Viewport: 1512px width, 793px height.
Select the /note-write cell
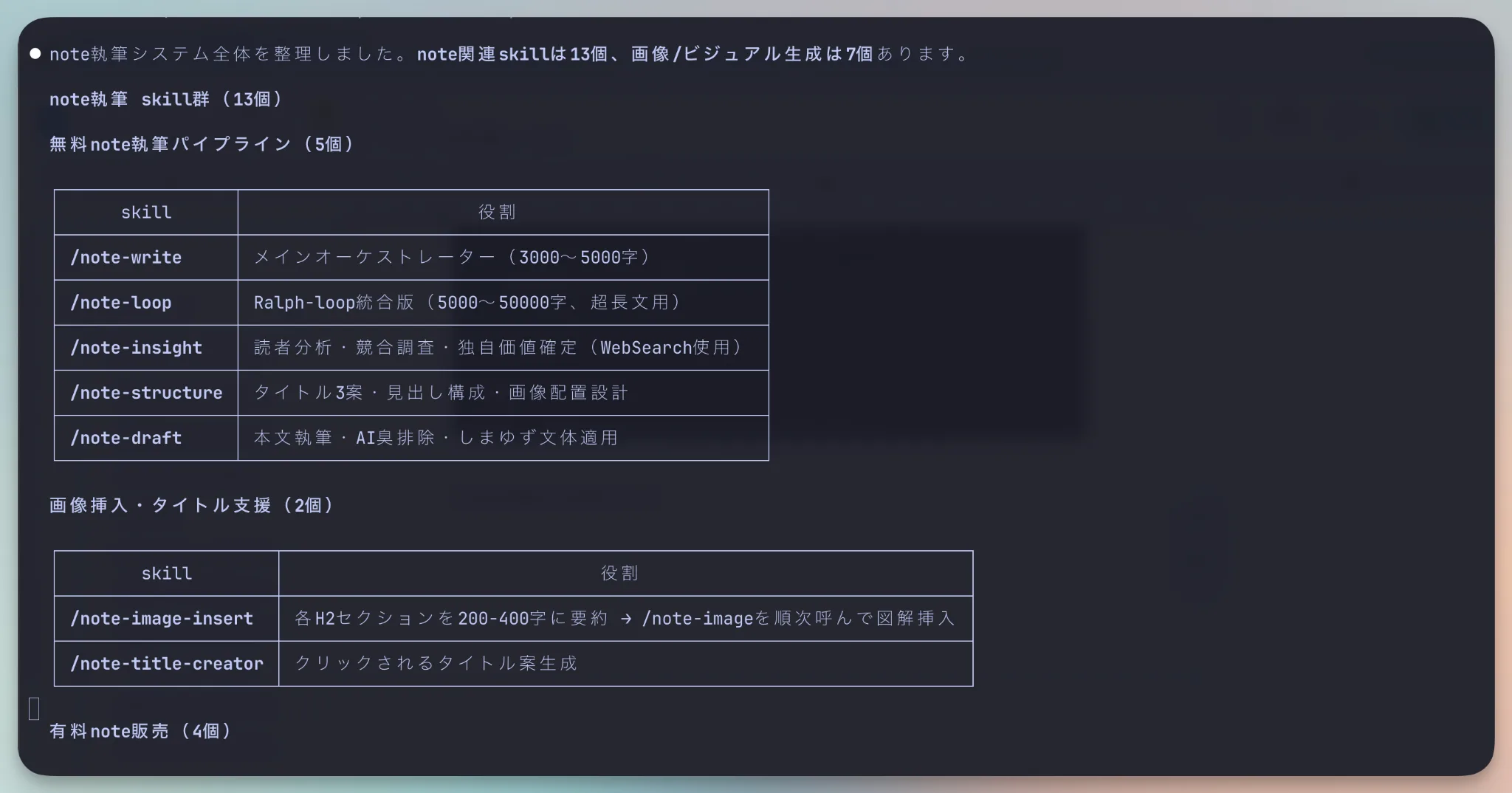click(x=146, y=258)
